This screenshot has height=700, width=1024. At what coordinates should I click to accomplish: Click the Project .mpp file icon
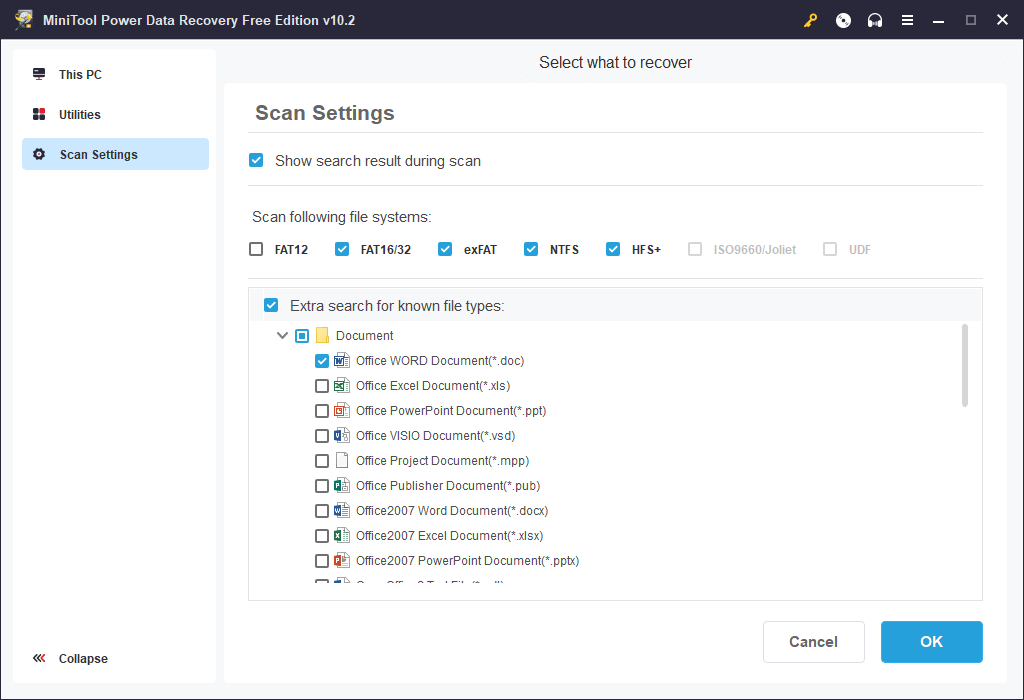342,460
